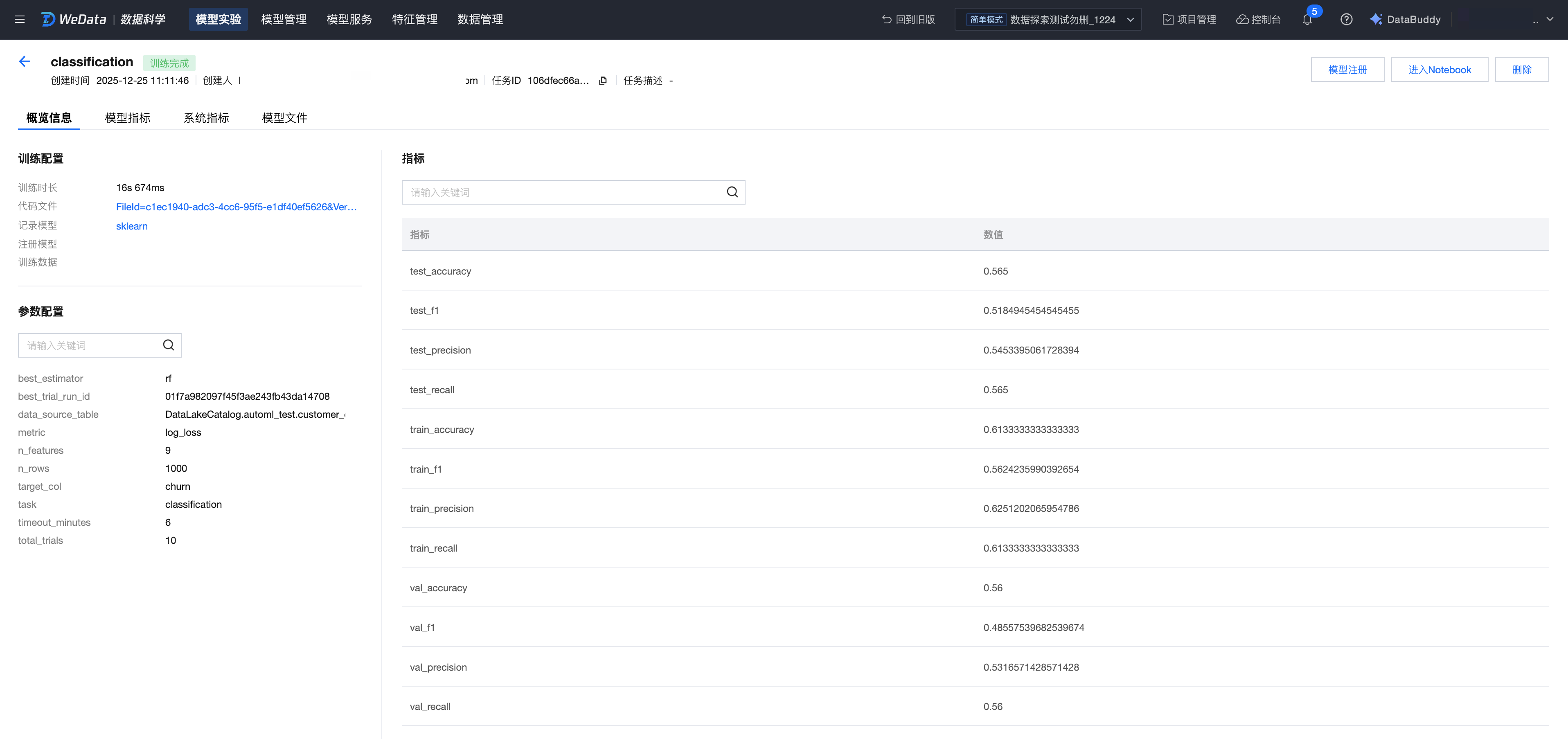Select 模型管理 in the top menu
Screen dimensions: 1568x739
[284, 20]
